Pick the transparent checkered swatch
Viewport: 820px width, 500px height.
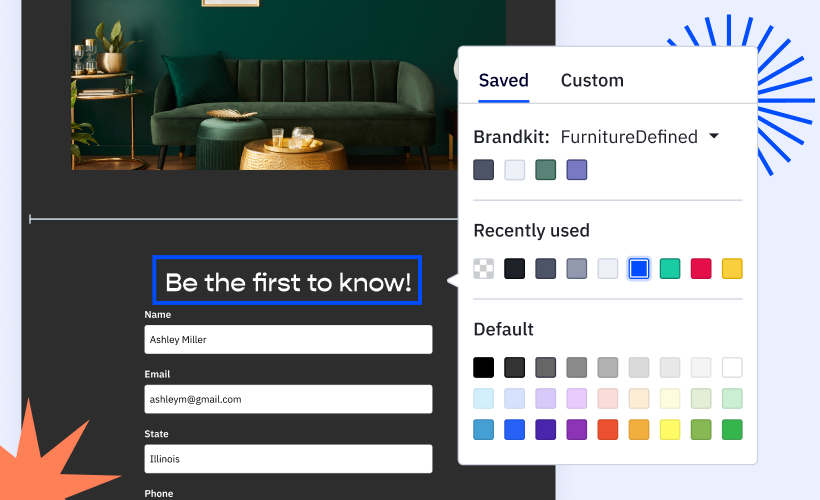[483, 268]
